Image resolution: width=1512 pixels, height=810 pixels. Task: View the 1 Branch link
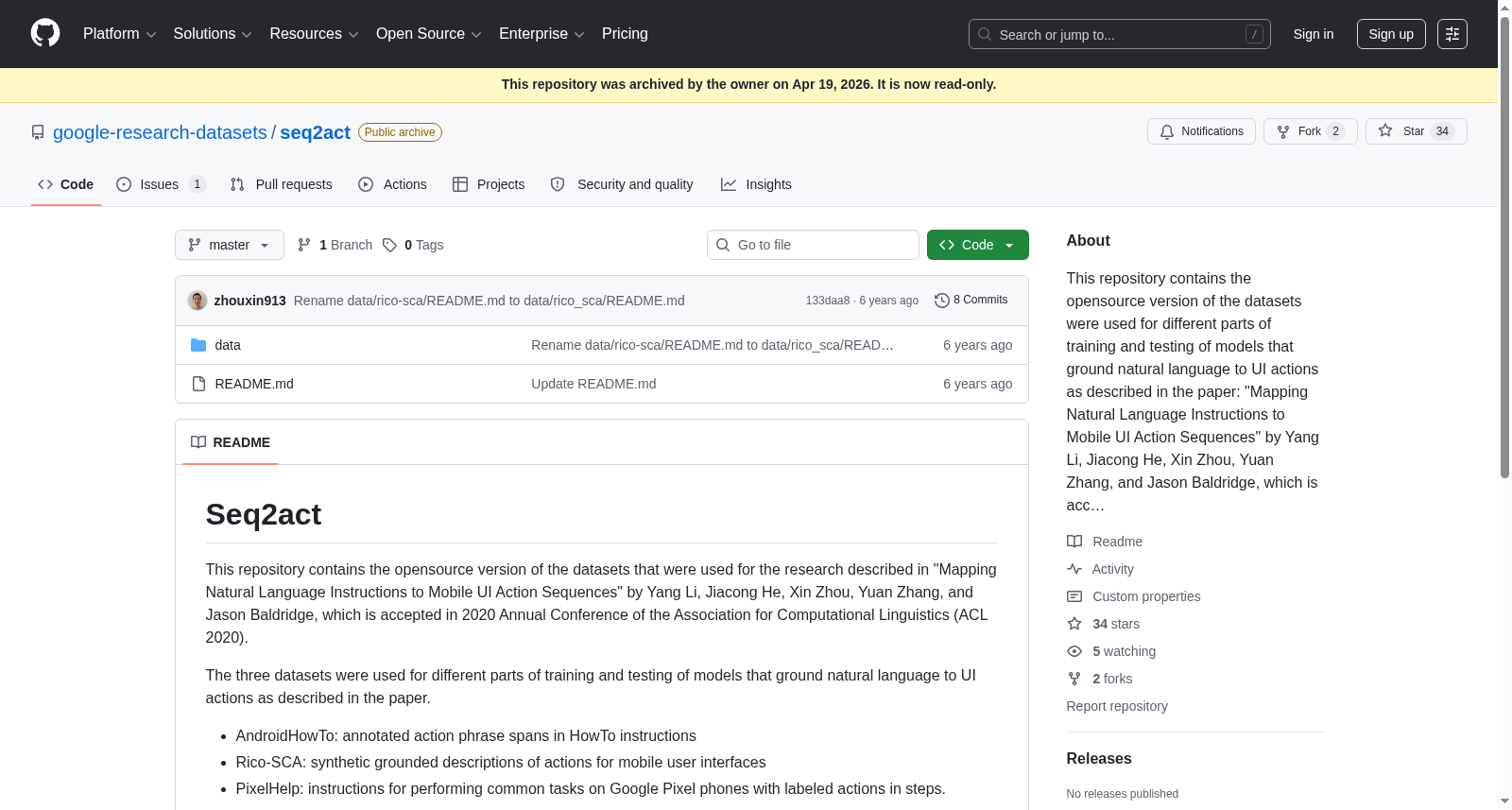click(335, 245)
